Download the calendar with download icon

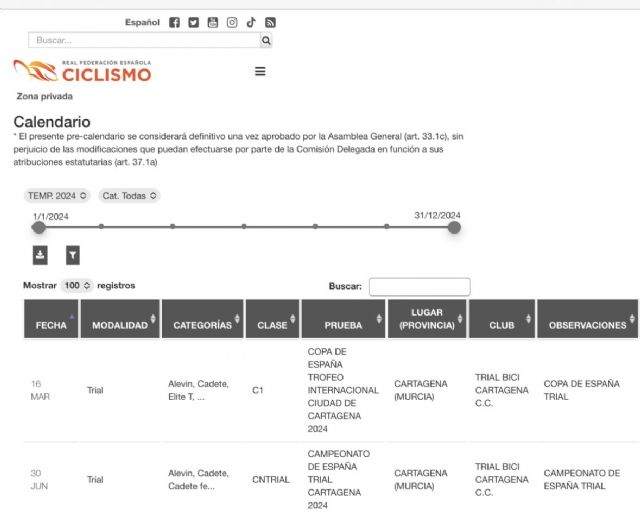tap(40, 255)
